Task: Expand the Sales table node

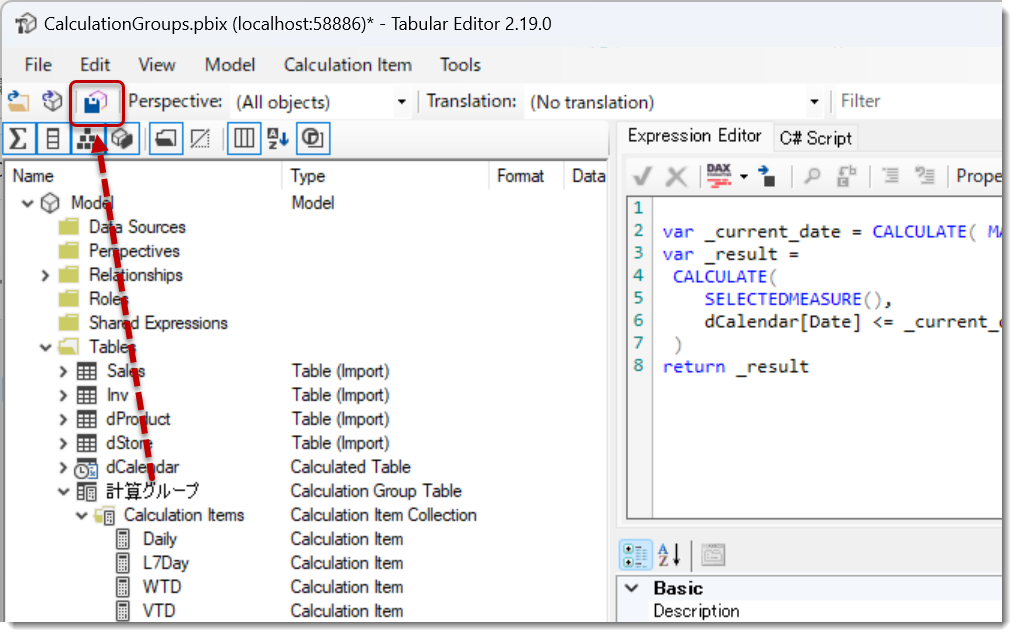Action: point(63,372)
